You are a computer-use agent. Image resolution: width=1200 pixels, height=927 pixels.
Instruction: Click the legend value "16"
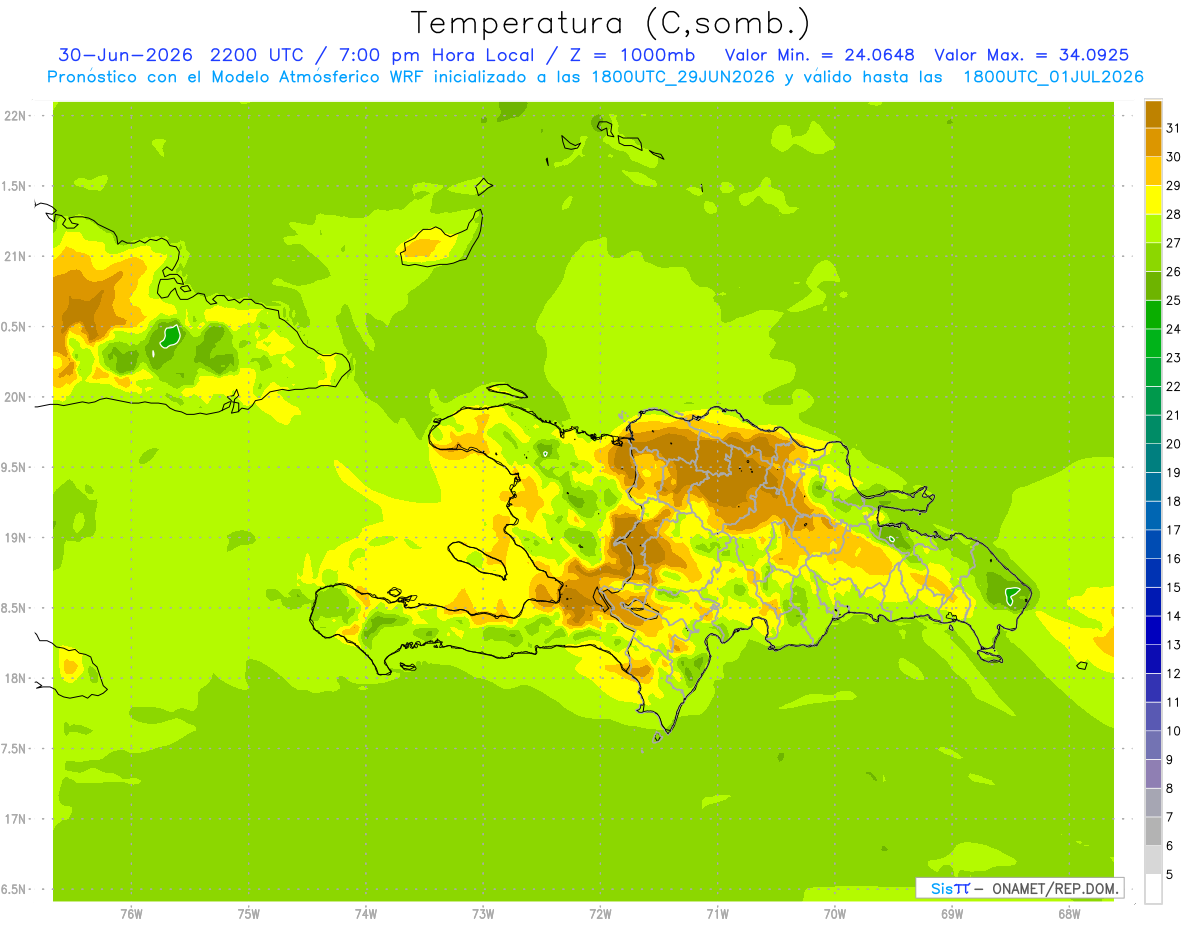point(1174,559)
